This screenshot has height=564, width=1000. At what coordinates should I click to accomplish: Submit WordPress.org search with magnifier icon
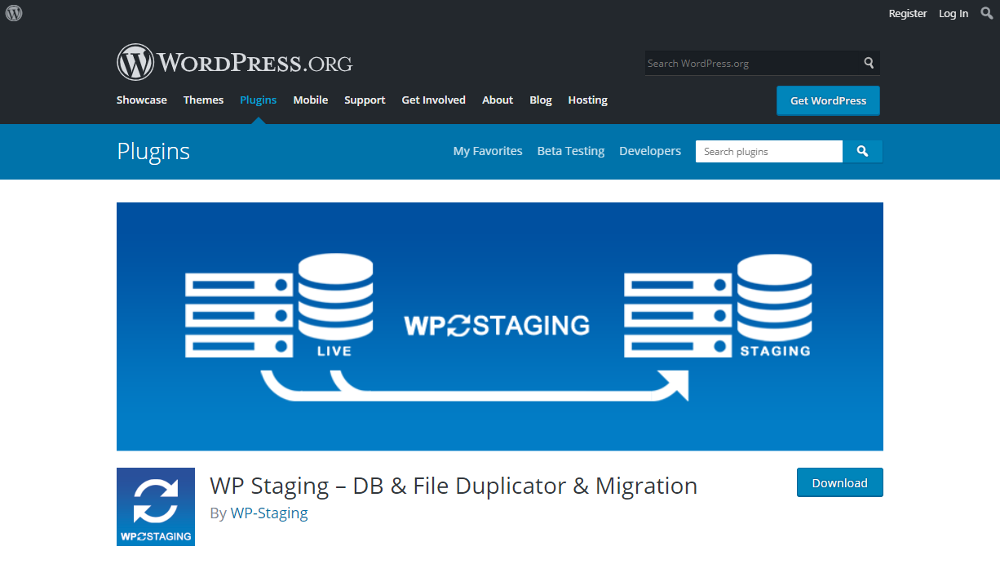869,63
